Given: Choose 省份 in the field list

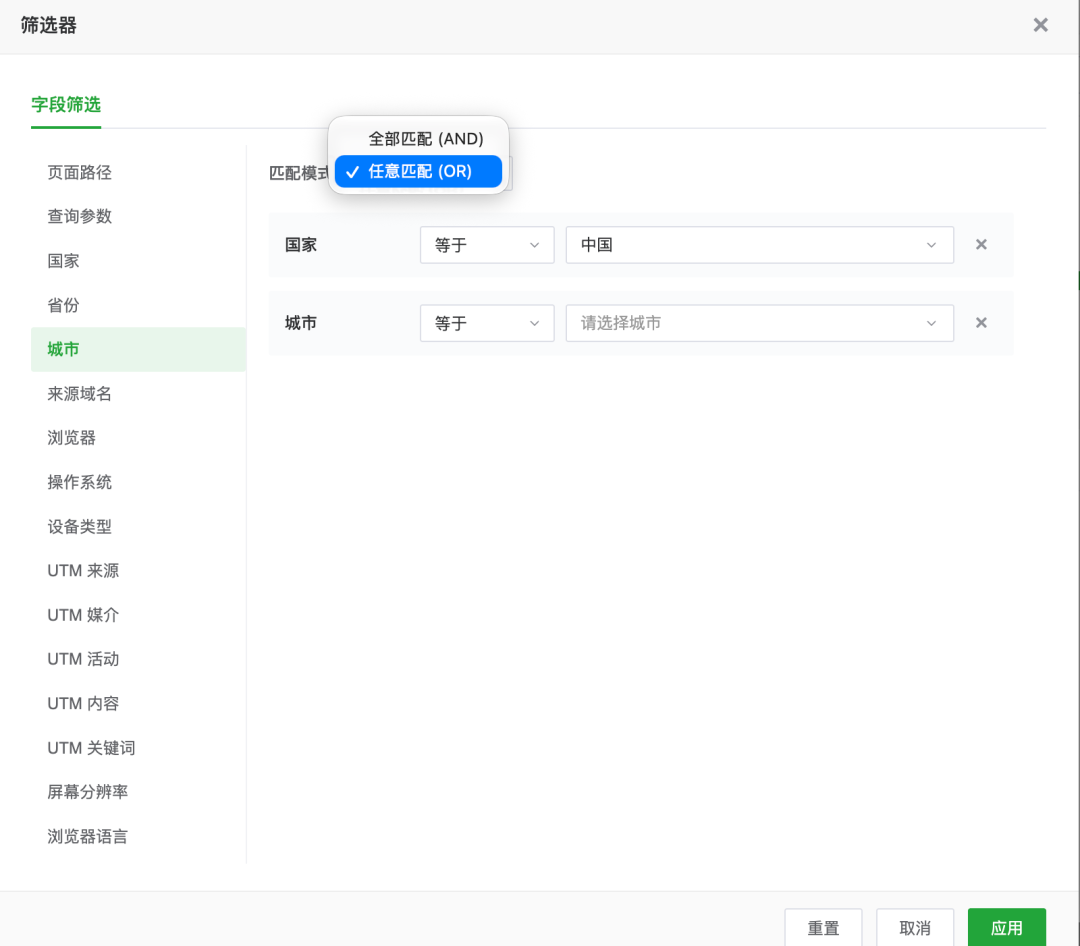Looking at the screenshot, I should [138, 305].
